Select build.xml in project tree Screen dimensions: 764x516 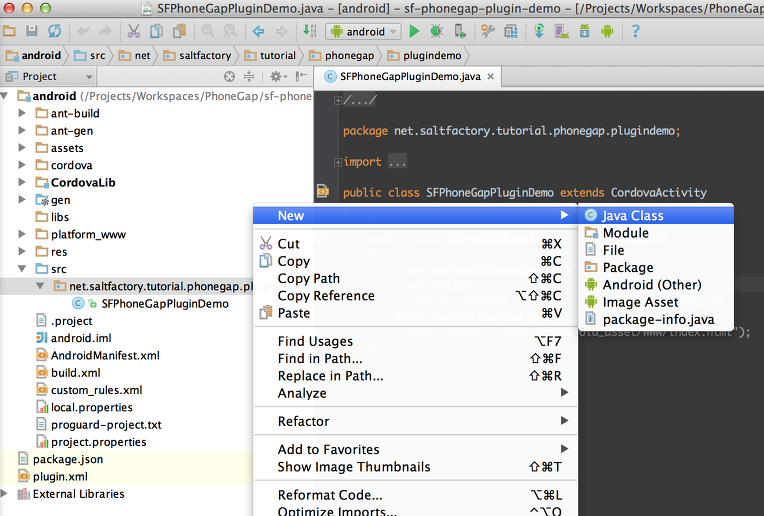[69, 373]
